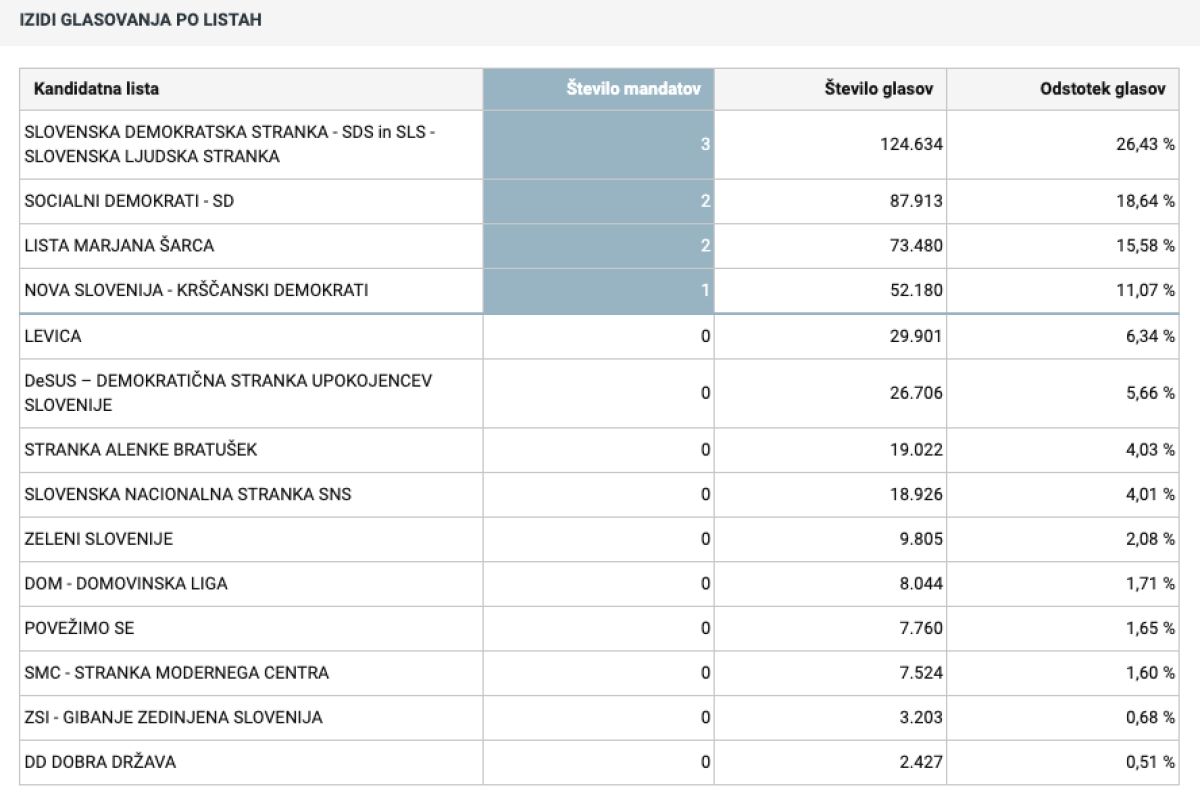Select Stranka Alenke Bratušek entry

coord(140,450)
